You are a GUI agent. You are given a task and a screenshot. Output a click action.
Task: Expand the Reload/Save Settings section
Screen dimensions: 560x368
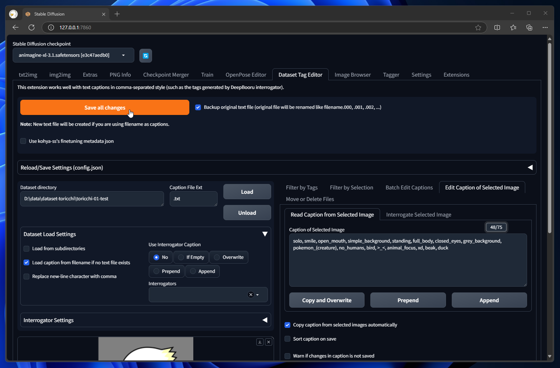(277, 168)
